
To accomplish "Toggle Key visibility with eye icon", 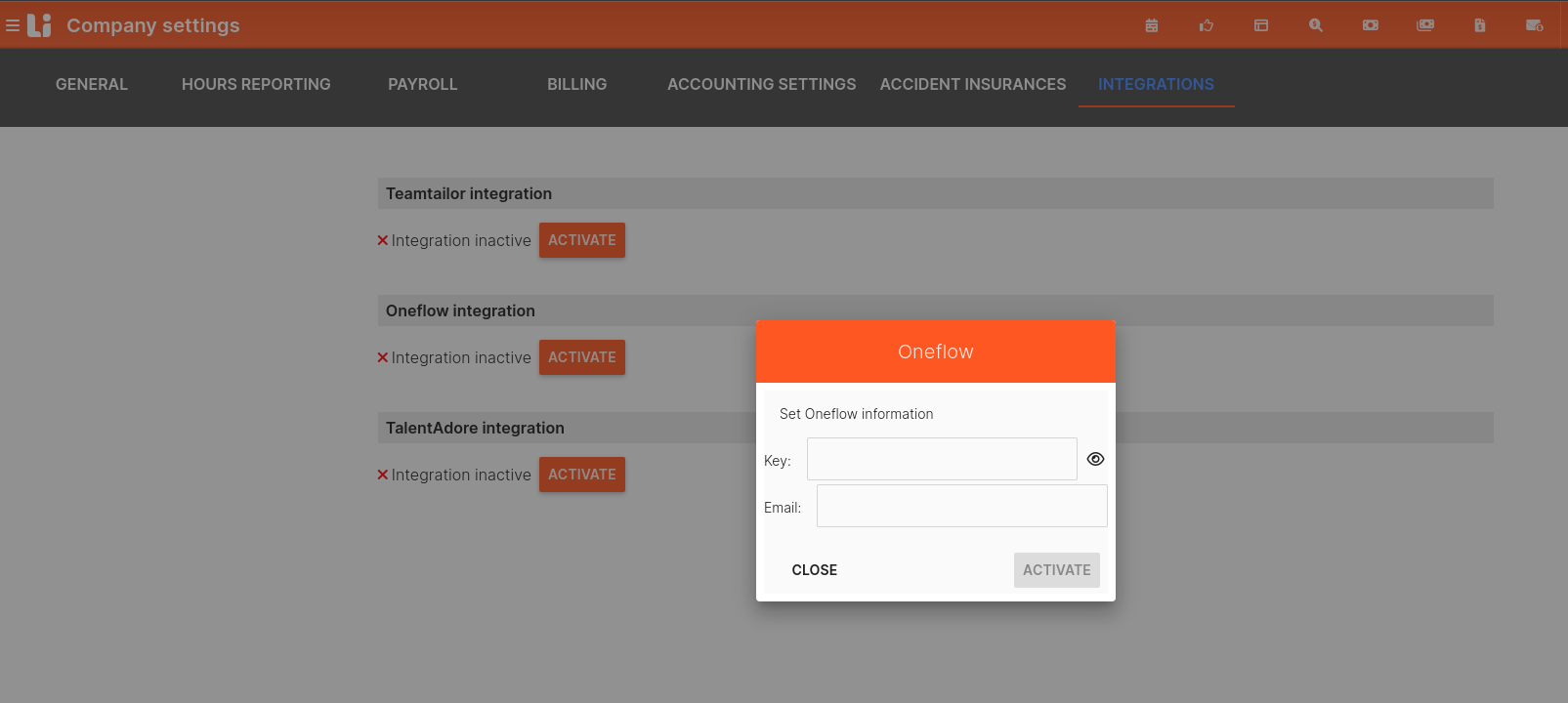I will 1095,459.
